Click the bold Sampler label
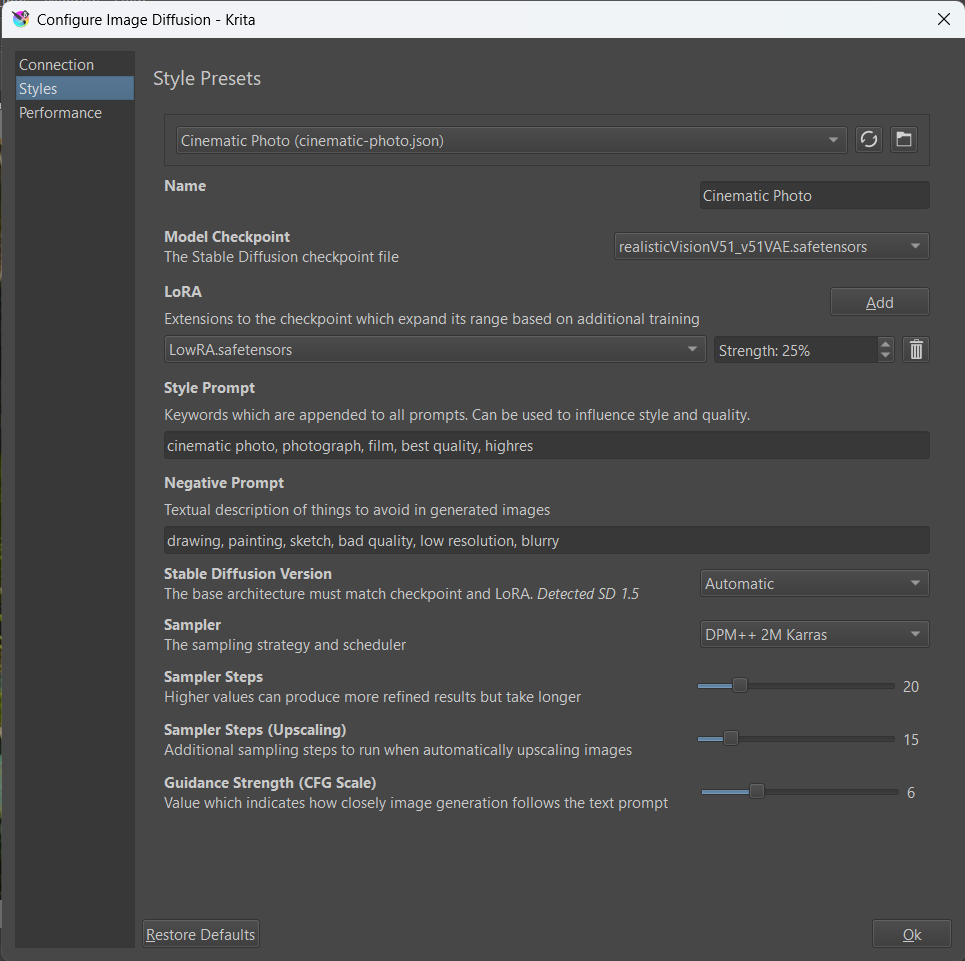This screenshot has height=961, width=965. click(x=192, y=624)
